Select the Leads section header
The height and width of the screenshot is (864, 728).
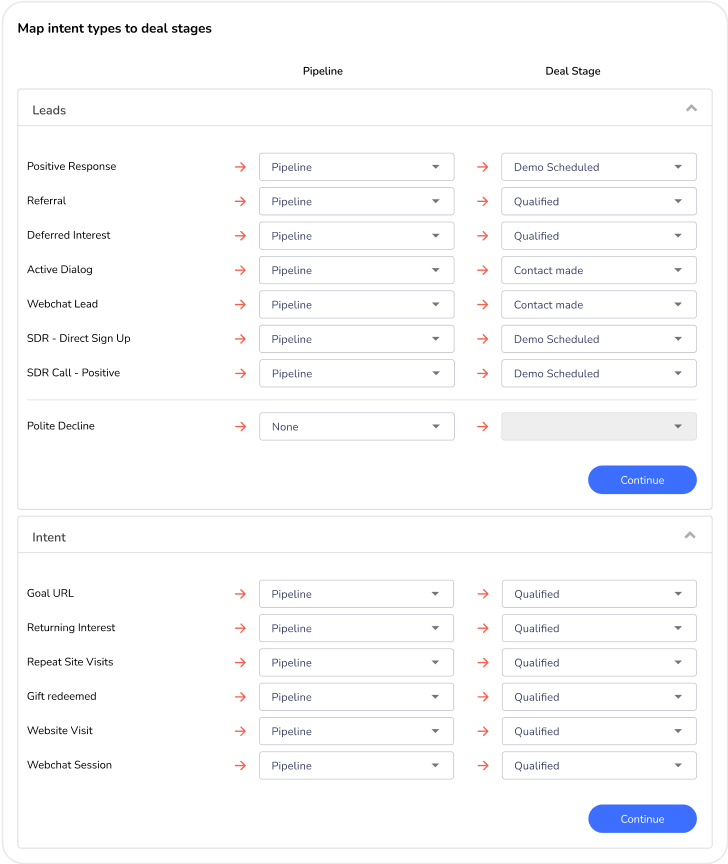(x=49, y=110)
